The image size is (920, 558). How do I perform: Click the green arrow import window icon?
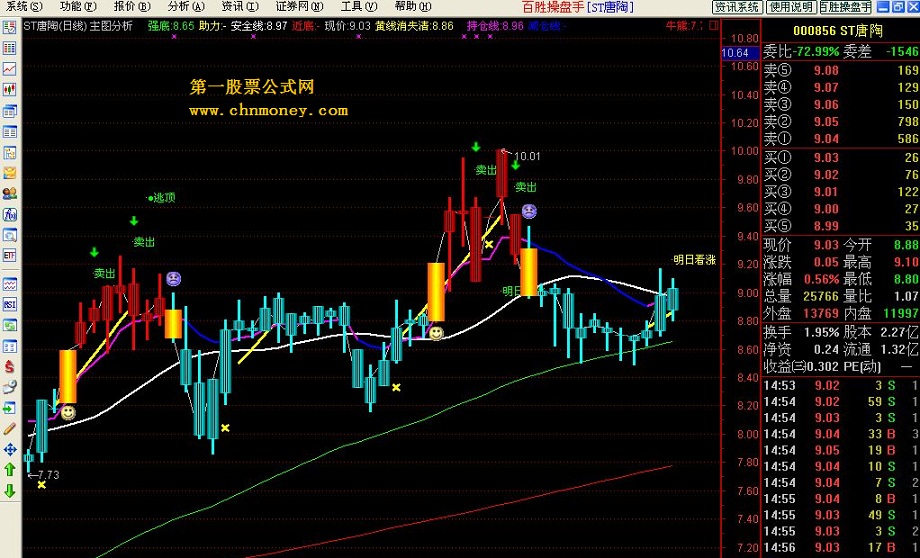[9, 408]
